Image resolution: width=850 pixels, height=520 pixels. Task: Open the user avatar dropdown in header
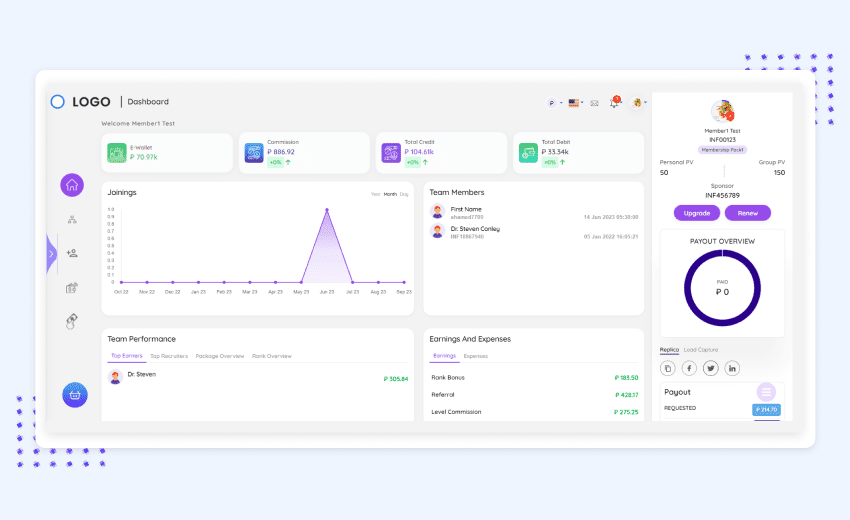point(639,102)
